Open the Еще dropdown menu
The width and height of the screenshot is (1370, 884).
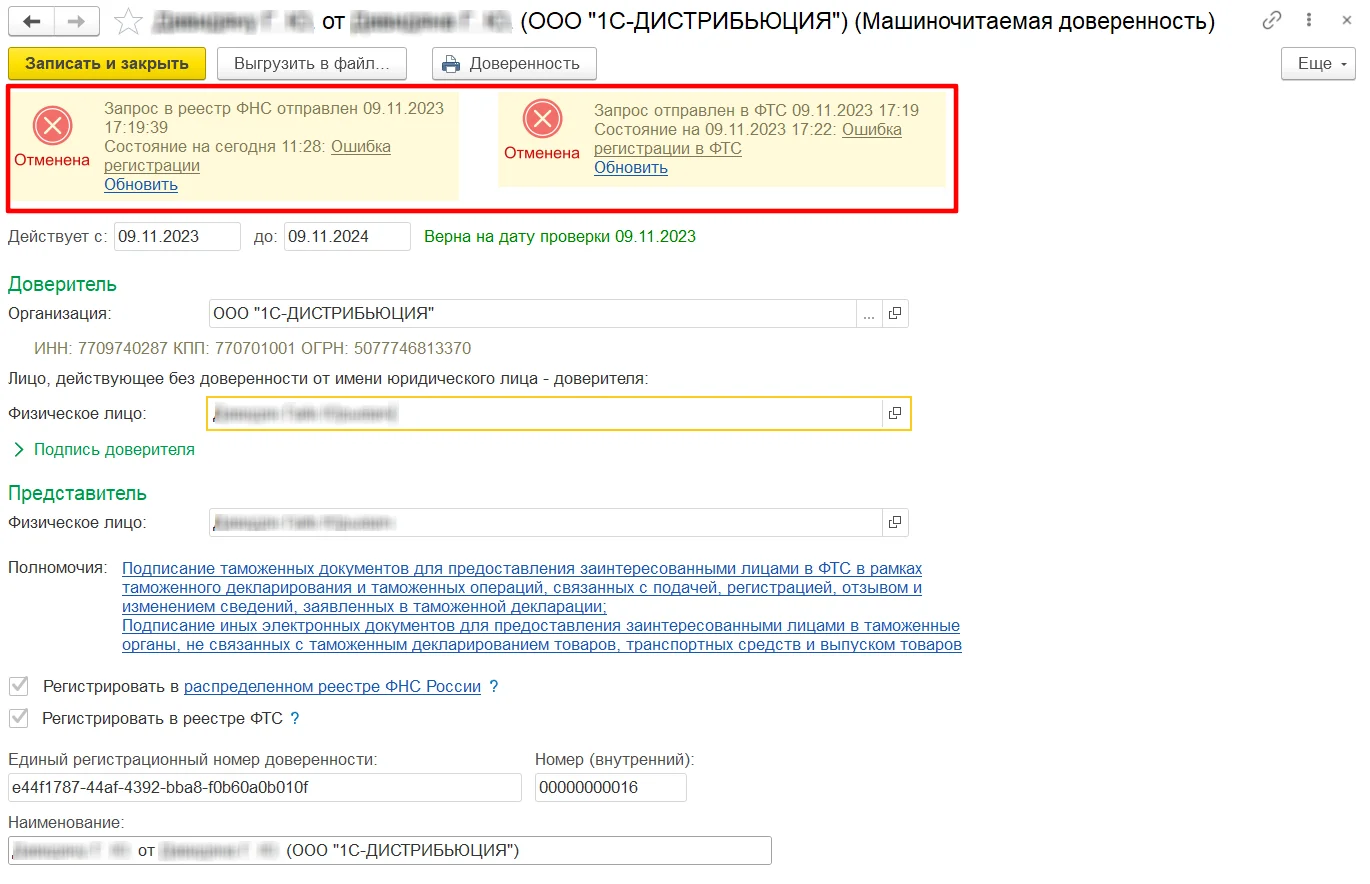pos(1318,64)
